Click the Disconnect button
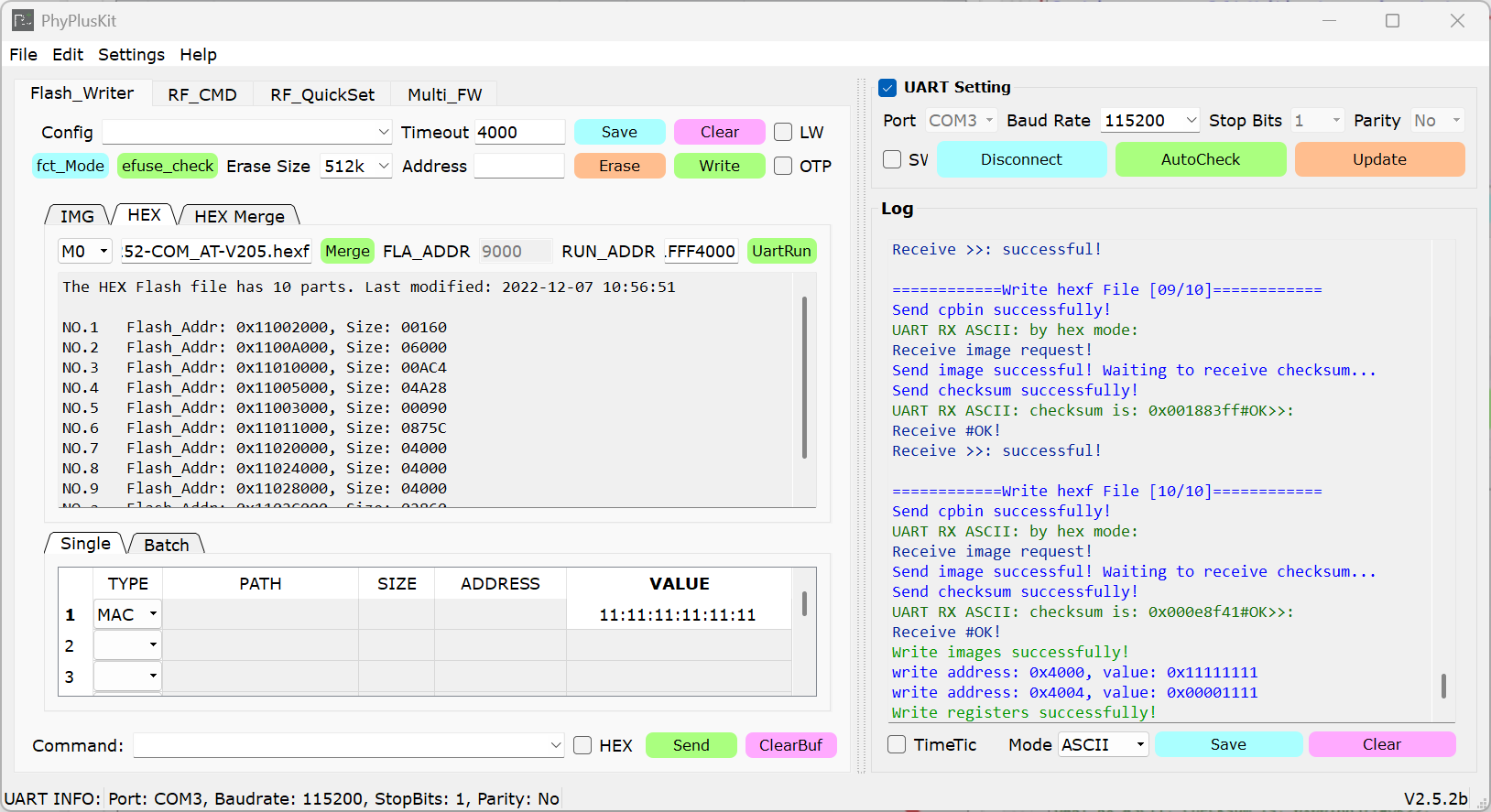This screenshot has width=1491, height=812. click(1022, 159)
